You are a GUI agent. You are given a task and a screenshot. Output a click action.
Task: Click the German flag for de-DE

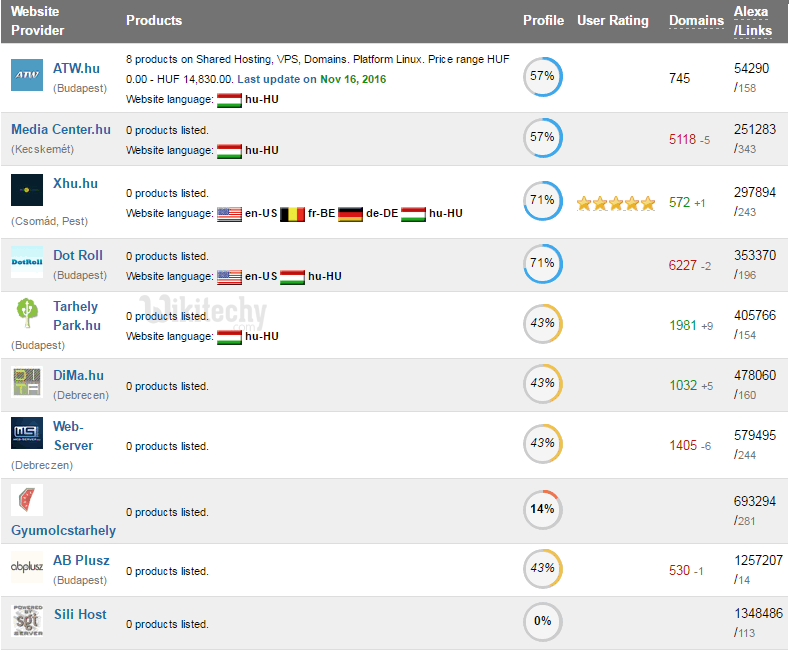[350, 213]
